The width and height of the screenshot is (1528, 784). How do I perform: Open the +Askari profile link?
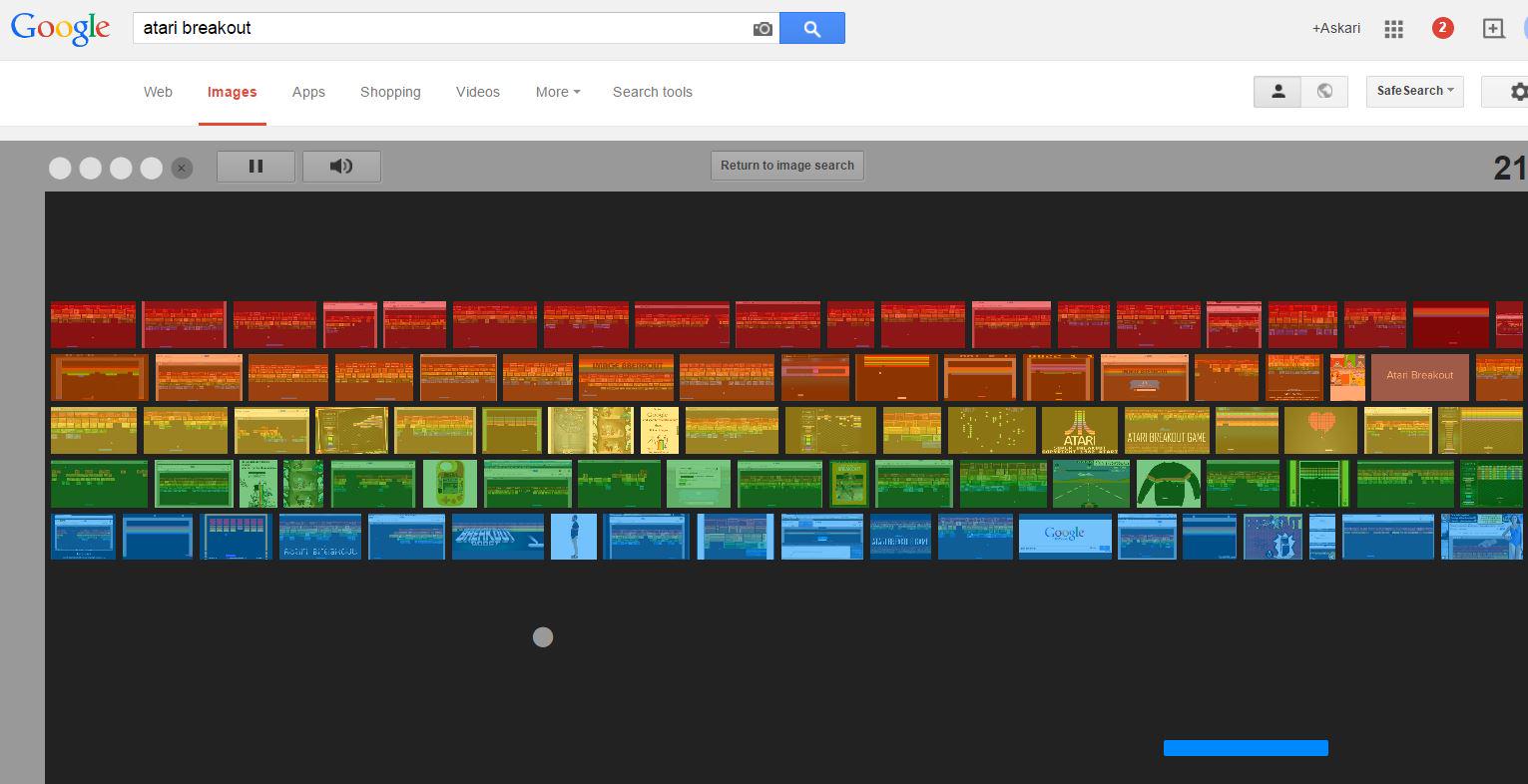point(1336,28)
